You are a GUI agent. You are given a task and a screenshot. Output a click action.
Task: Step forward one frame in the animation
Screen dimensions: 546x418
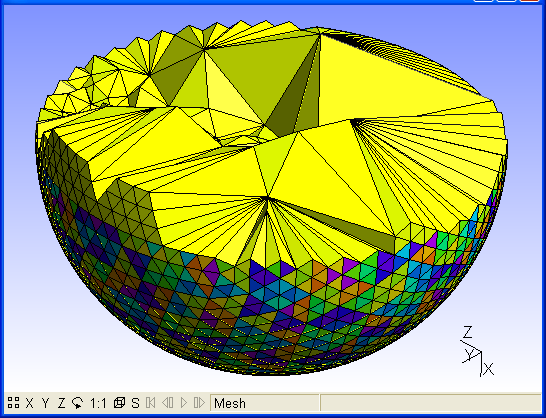pos(199,403)
